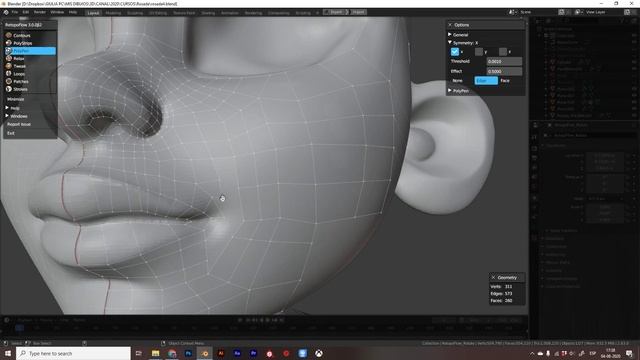
Task: Choose the Strokes tool
Action: click(30, 89)
